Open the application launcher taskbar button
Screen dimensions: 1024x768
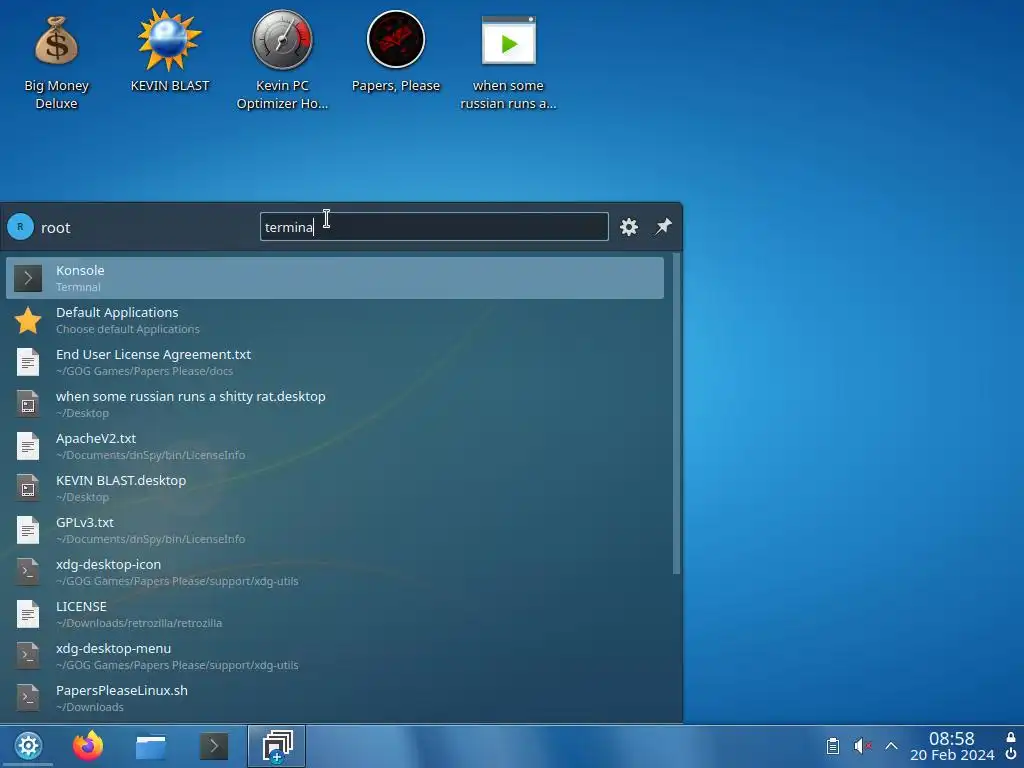28,746
